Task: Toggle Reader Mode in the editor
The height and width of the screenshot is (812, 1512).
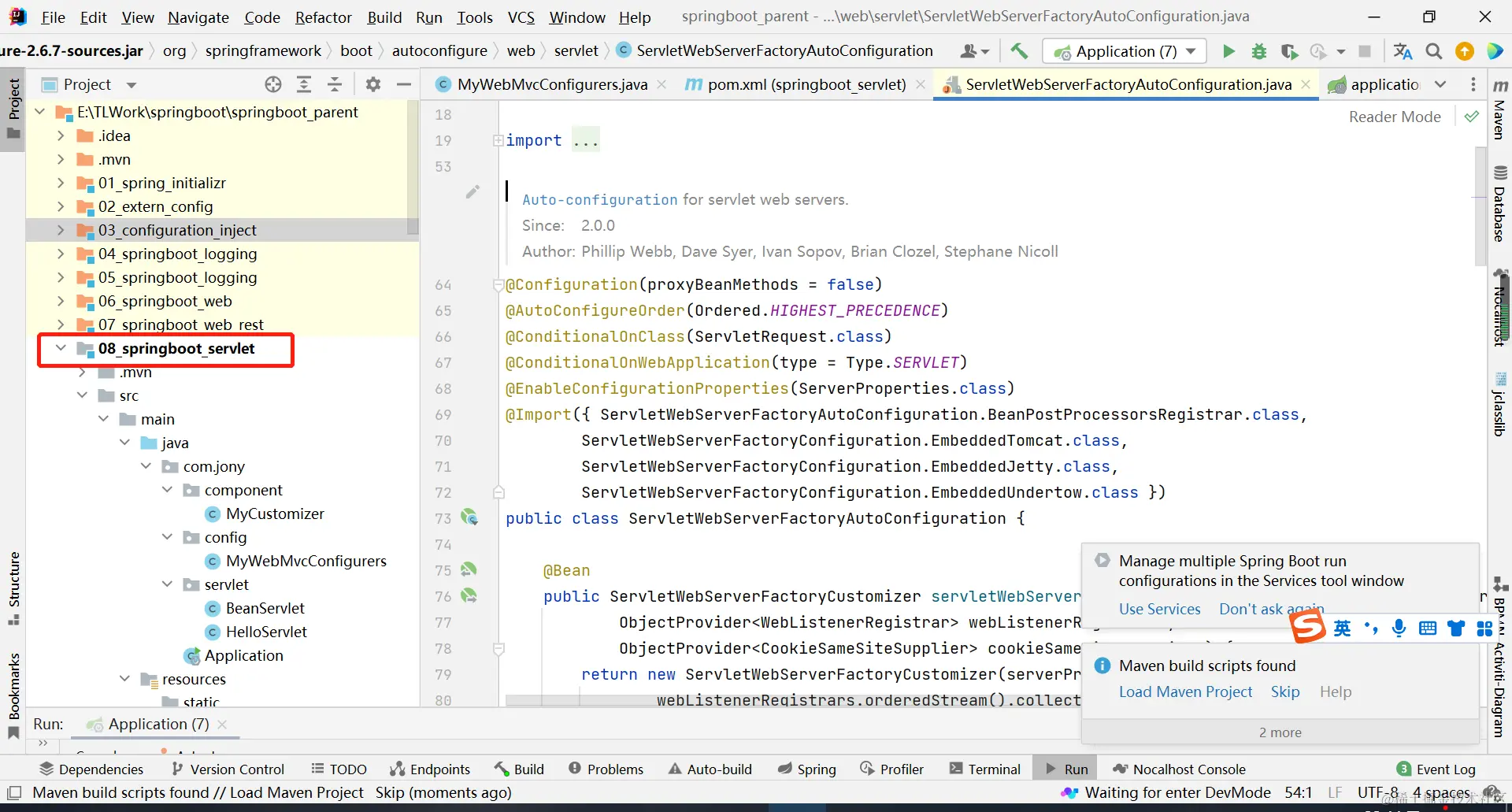Action: tap(1395, 117)
